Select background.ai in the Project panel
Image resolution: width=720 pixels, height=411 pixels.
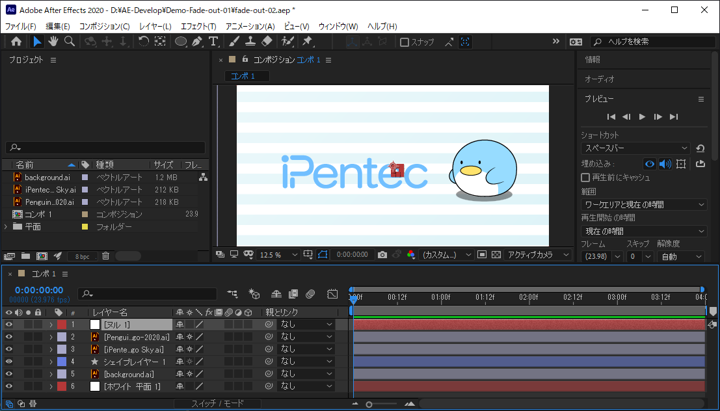(x=47, y=177)
